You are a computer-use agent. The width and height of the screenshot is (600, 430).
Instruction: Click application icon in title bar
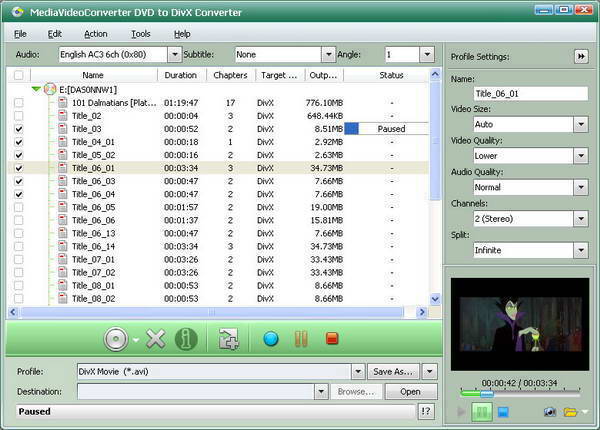pos(17,12)
